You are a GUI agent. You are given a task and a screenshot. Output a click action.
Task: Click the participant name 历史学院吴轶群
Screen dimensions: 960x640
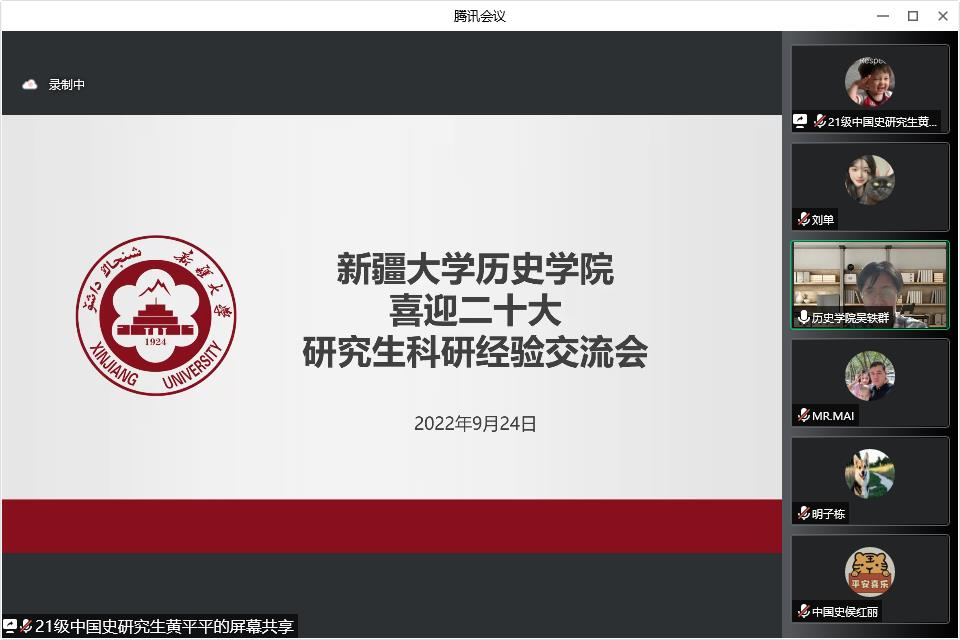pos(850,318)
